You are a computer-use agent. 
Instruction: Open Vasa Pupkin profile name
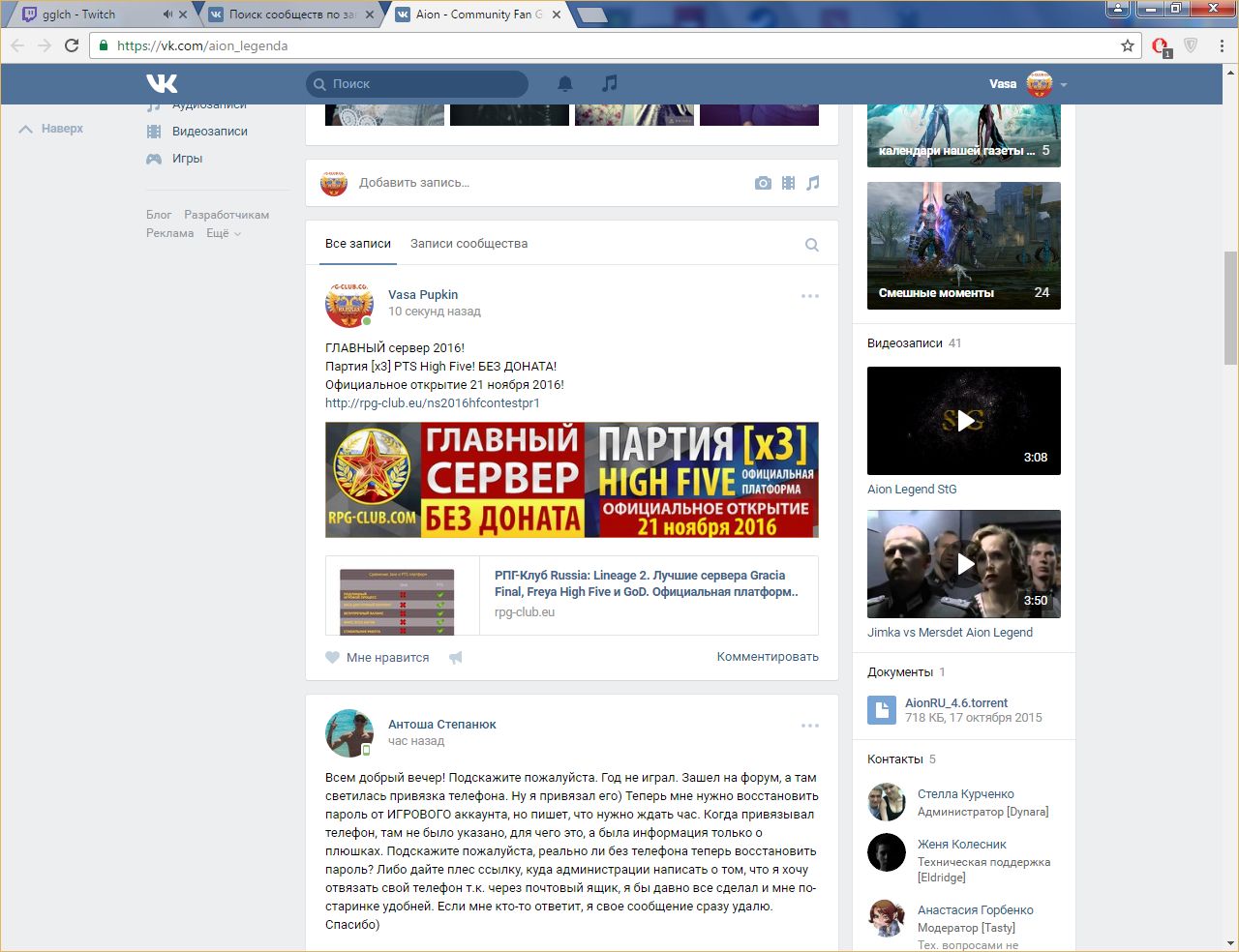[423, 295]
